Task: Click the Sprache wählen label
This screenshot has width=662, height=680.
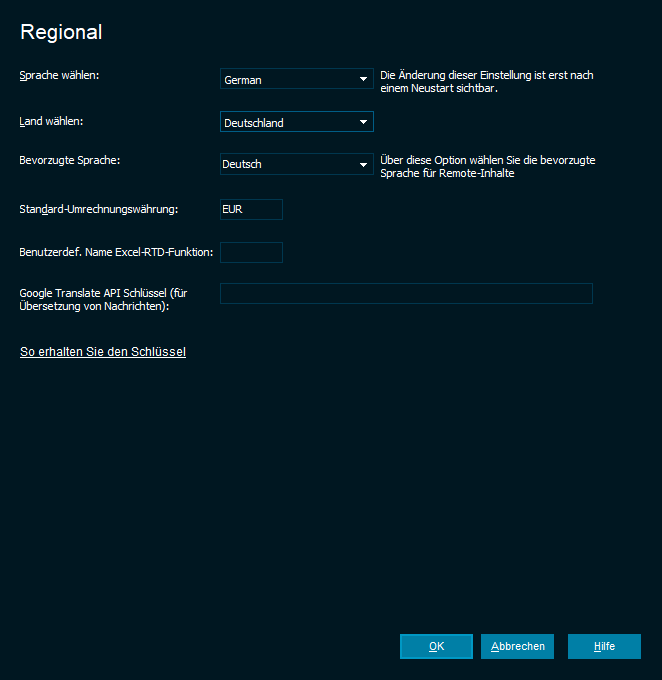Action: 59,75
